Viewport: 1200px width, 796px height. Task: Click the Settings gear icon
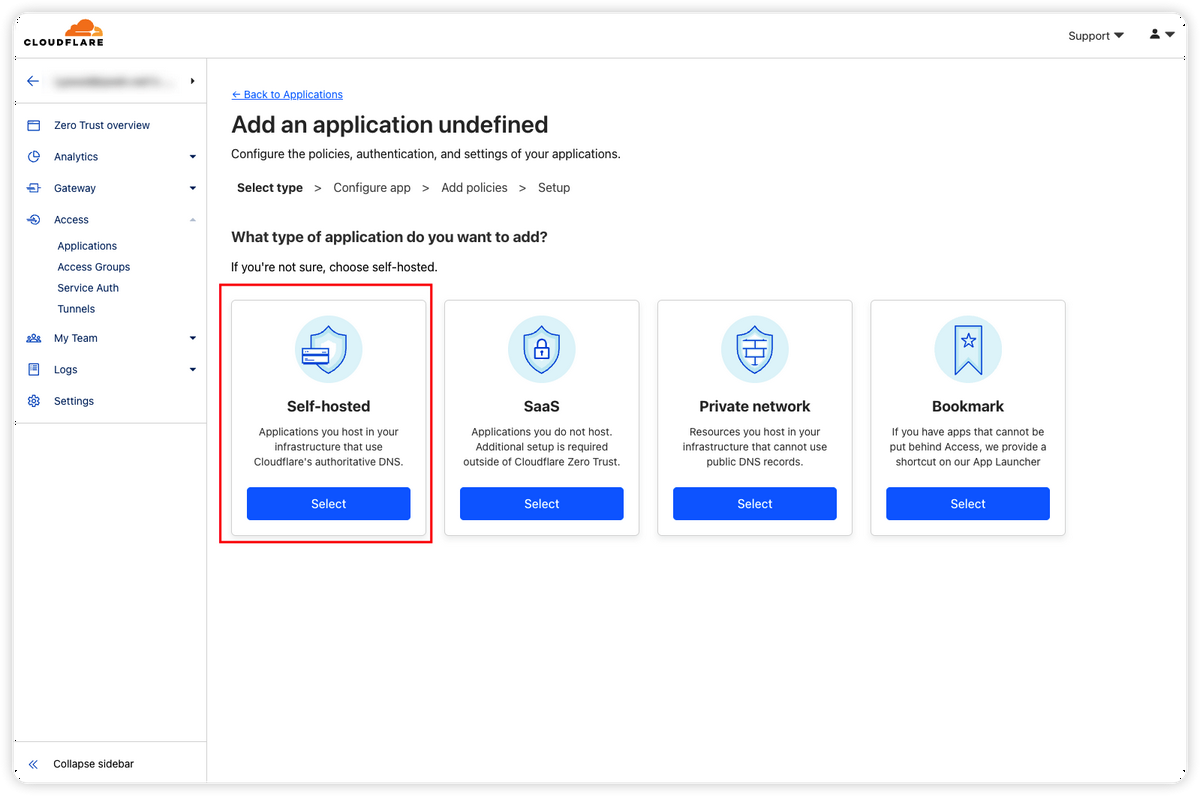(x=34, y=401)
